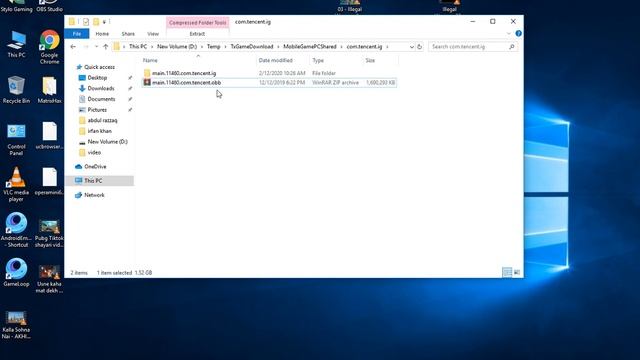Open Desktop in navigation pane

click(97, 78)
